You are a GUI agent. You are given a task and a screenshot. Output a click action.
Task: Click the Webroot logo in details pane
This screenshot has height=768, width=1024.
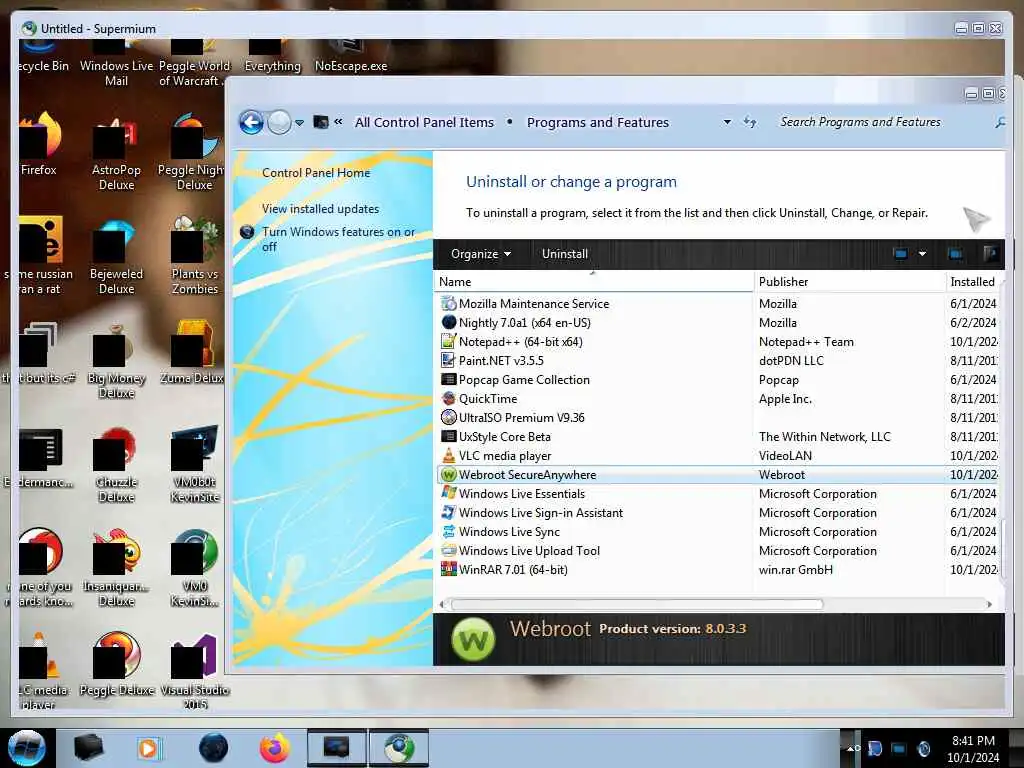point(473,640)
